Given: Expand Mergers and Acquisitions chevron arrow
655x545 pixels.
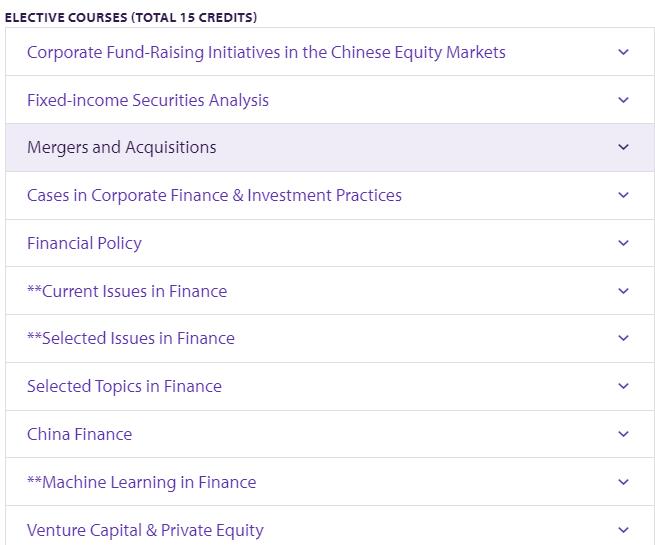Looking at the screenshot, I should click(x=623, y=147).
